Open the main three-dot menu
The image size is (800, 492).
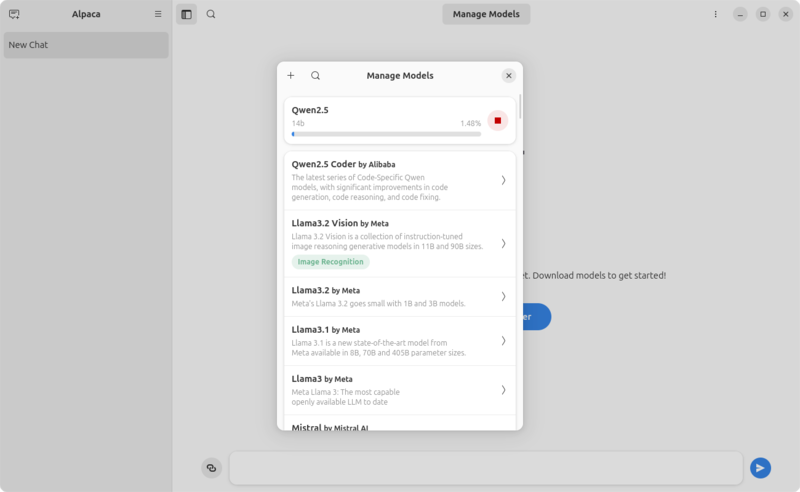tap(715, 14)
